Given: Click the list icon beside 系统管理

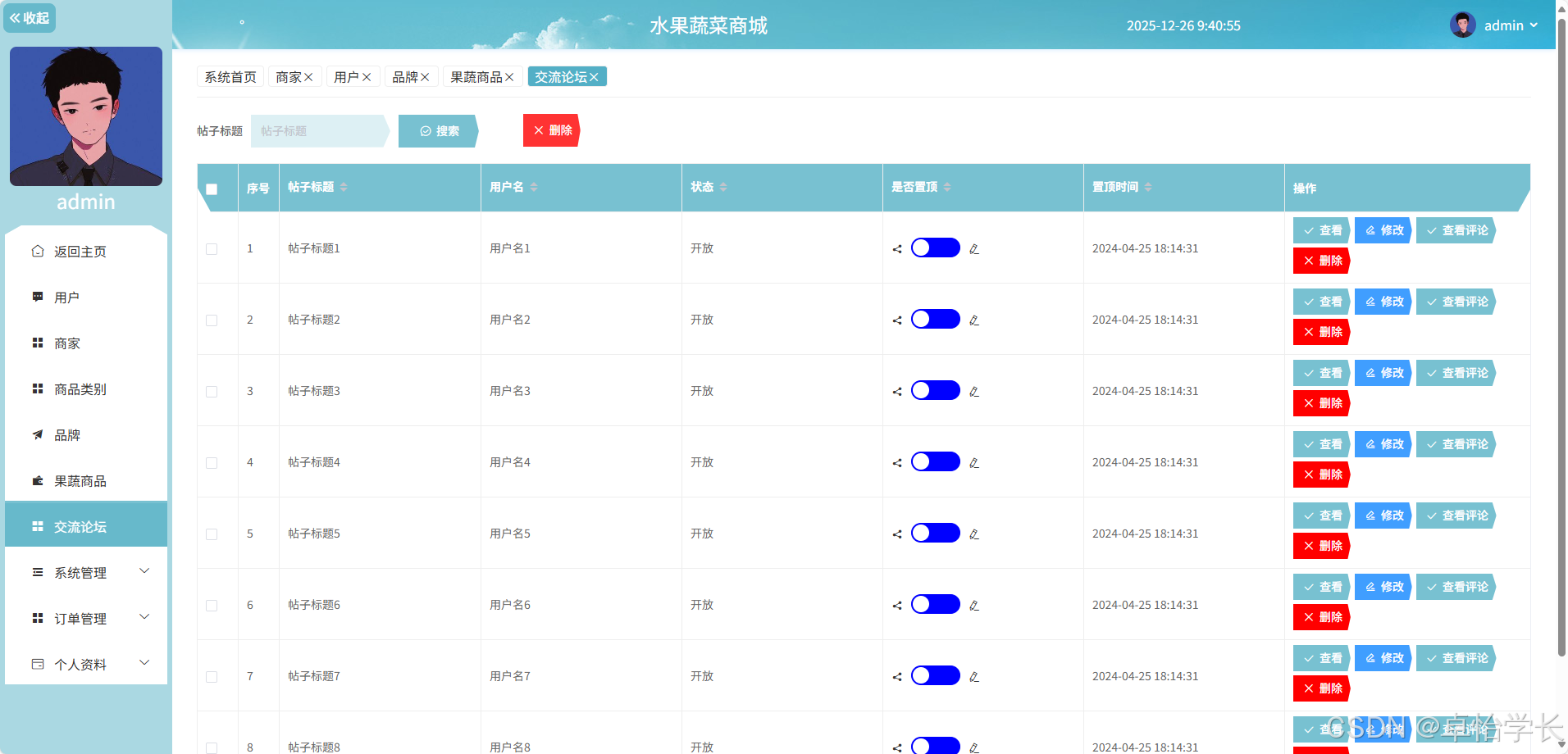Looking at the screenshot, I should (x=38, y=572).
